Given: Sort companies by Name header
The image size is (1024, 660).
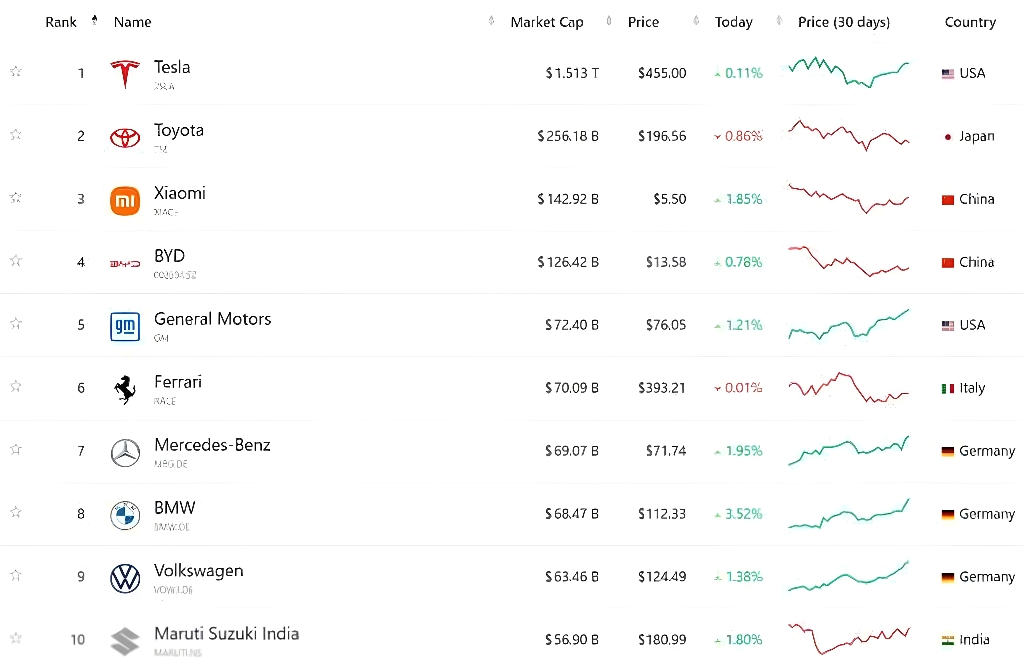Looking at the screenshot, I should click(133, 22).
